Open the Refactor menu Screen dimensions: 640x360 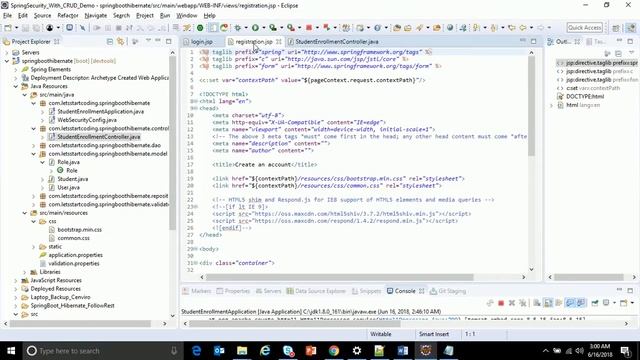click(68, 16)
